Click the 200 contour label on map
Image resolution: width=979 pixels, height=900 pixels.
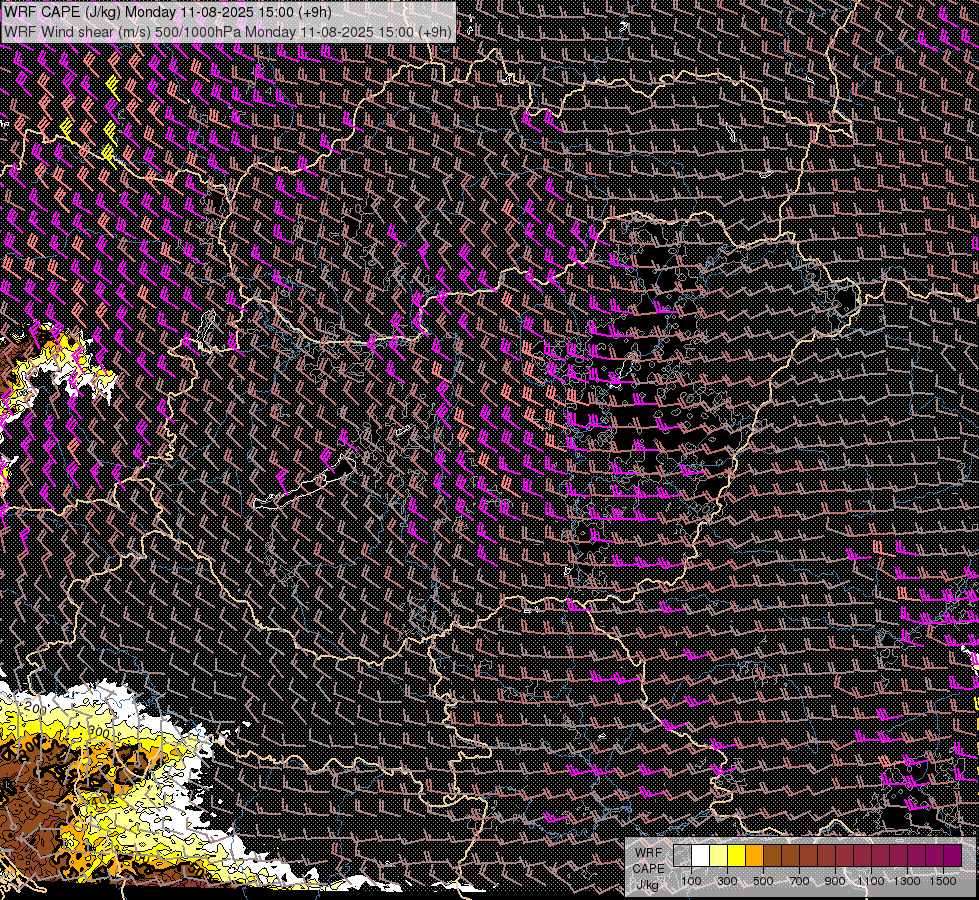click(36, 708)
